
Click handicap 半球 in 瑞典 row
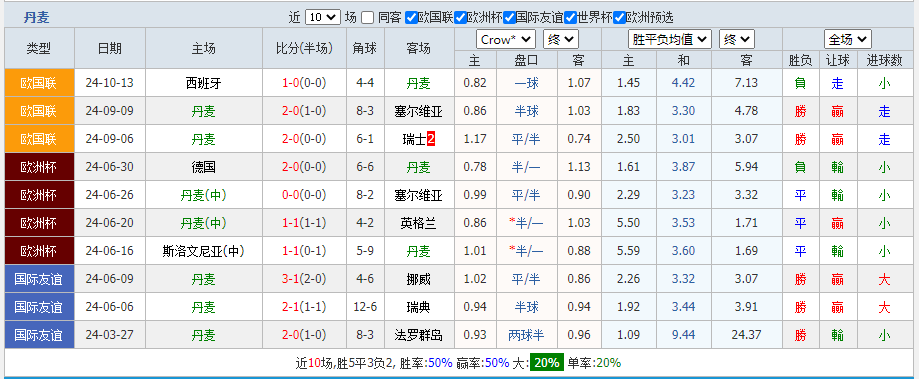coord(526,308)
